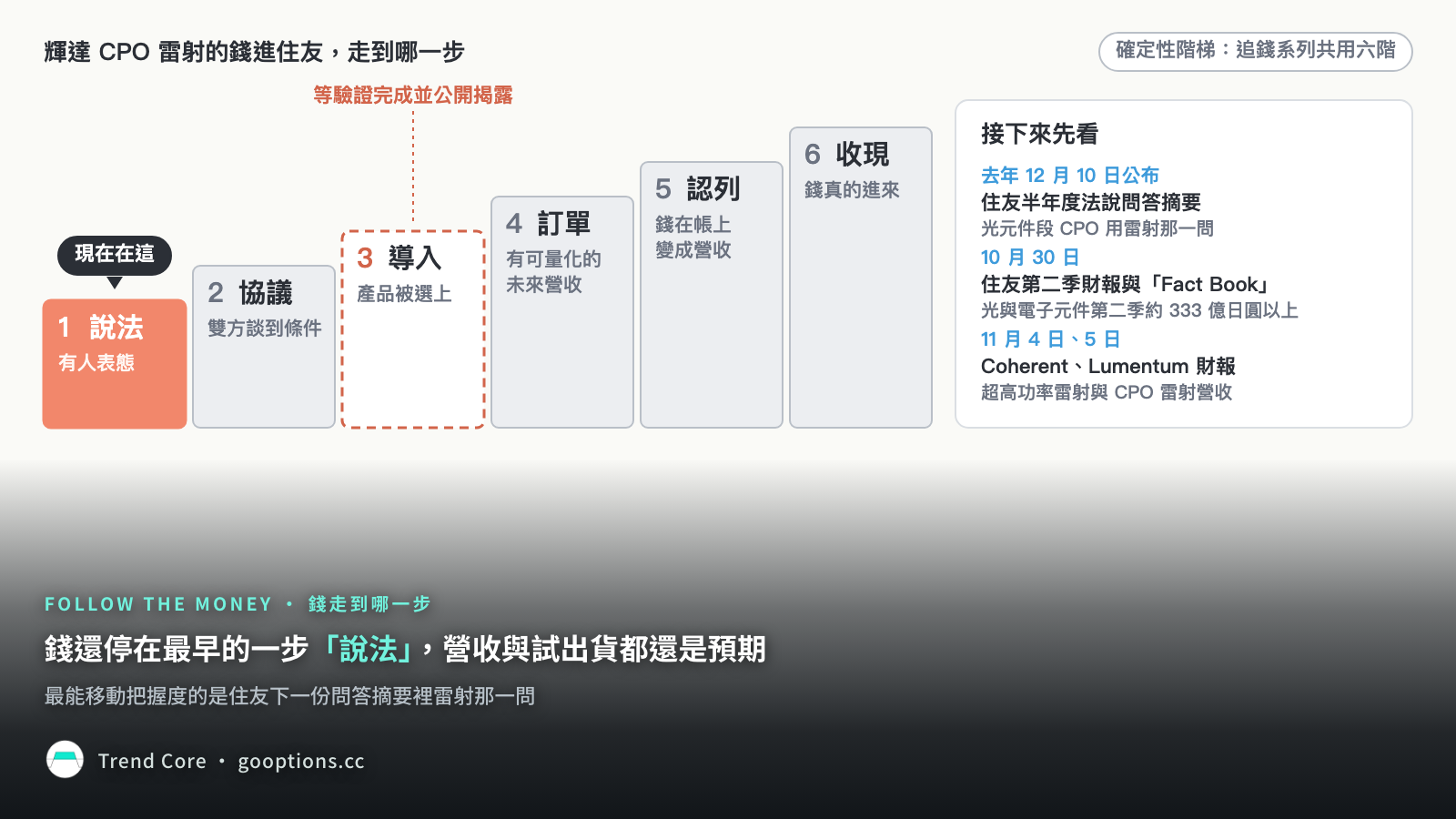This screenshot has height=819, width=1456.
Task: Click the 'Trend Core' brand name
Action: (x=152, y=761)
